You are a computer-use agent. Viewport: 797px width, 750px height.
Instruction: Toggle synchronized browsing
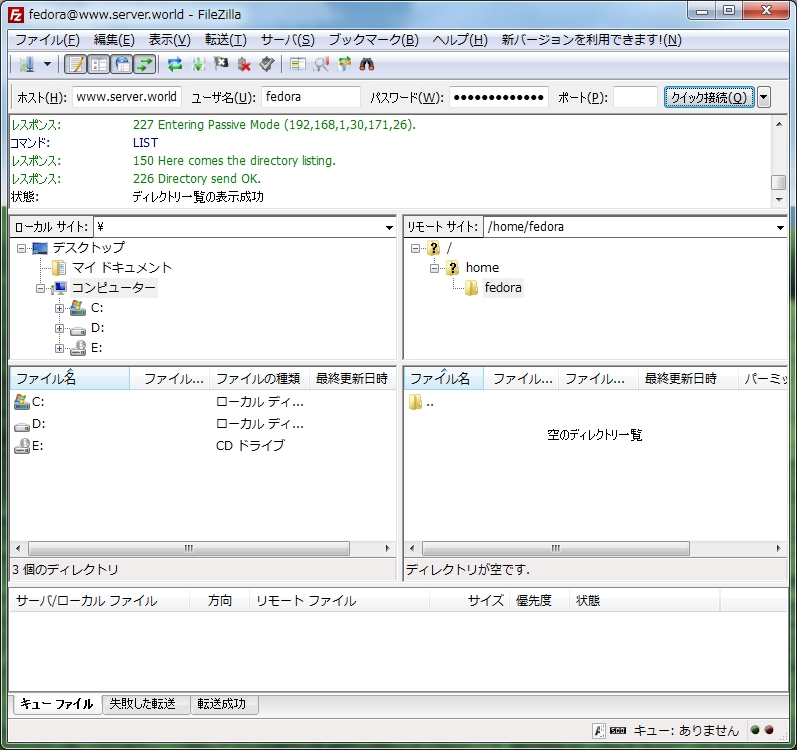coord(345,65)
